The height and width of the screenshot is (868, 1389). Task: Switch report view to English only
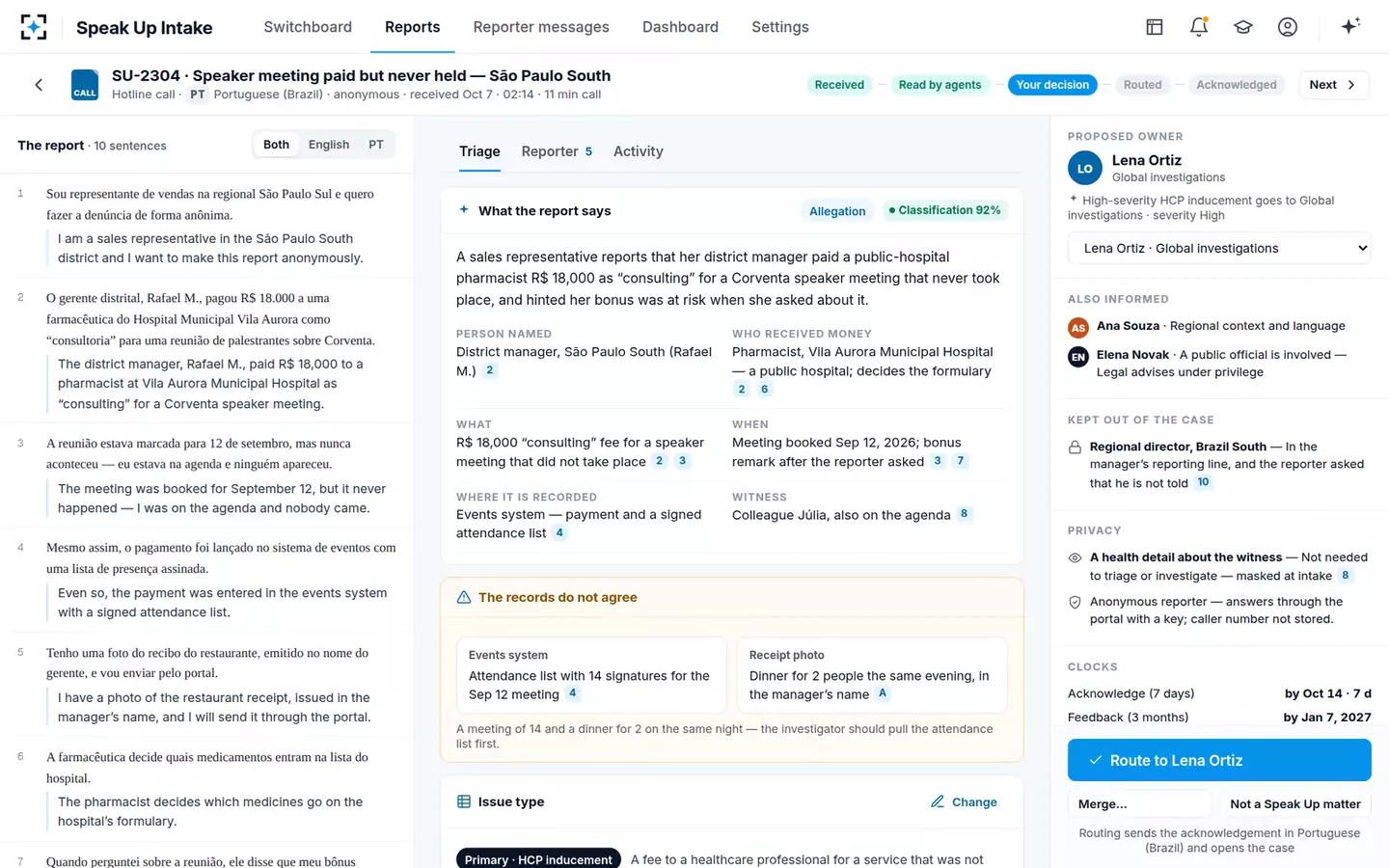329,145
